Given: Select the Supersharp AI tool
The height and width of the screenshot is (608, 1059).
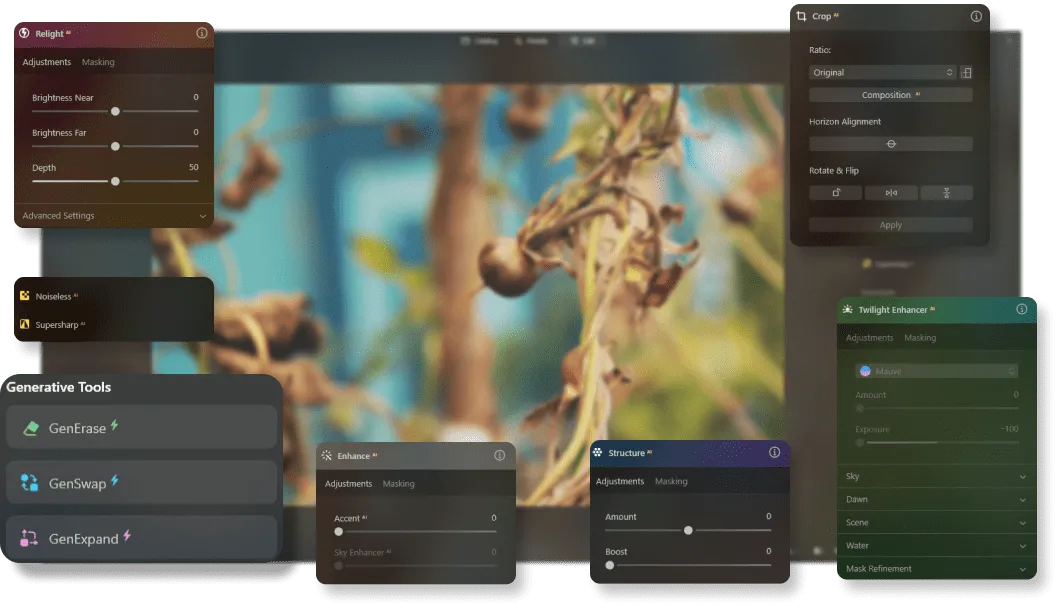Looking at the screenshot, I should coord(58,325).
